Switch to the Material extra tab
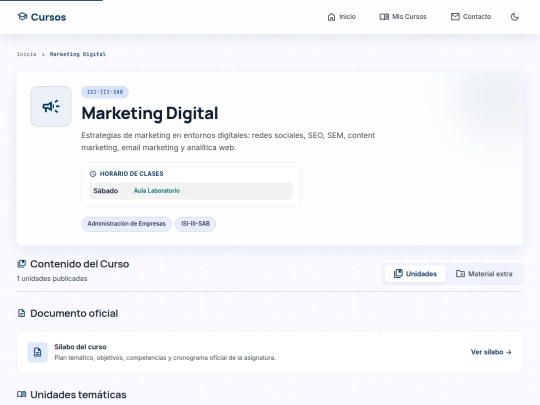 pos(484,274)
